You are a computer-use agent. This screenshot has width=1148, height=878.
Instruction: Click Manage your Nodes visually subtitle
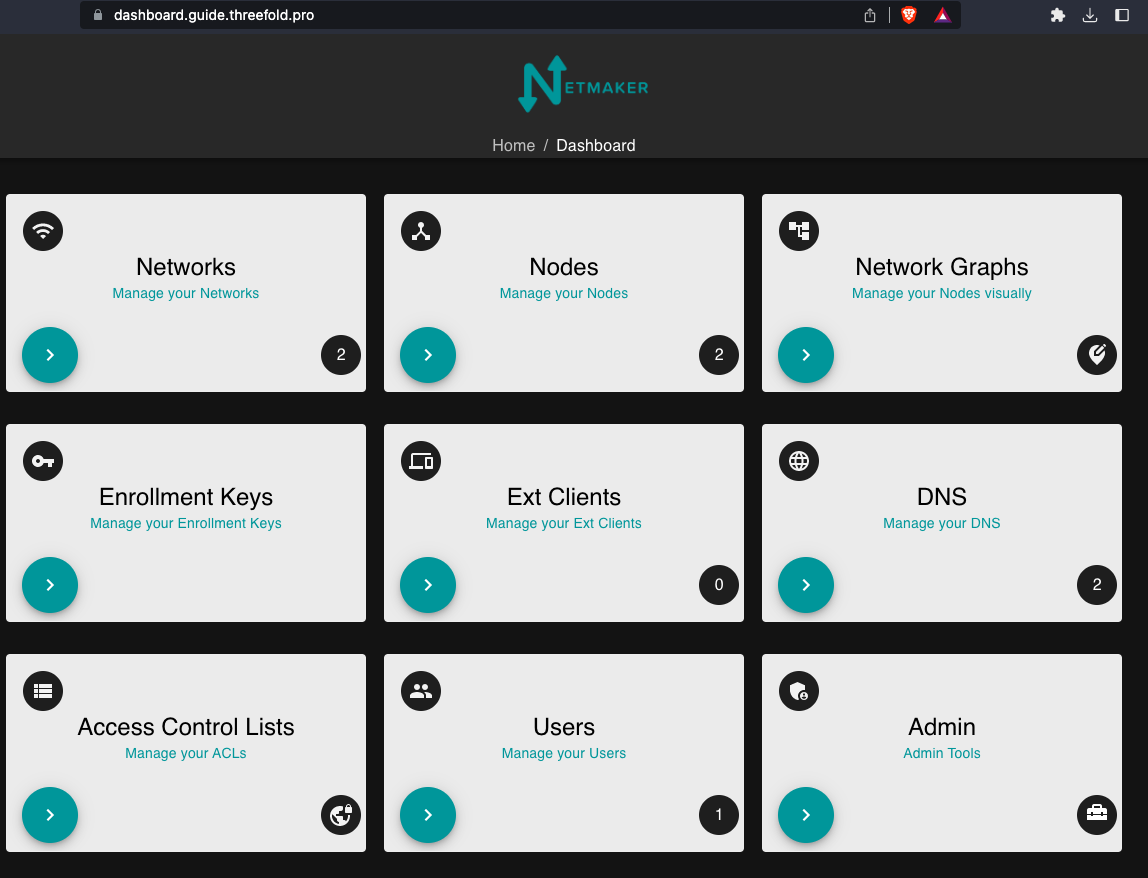[x=942, y=293]
